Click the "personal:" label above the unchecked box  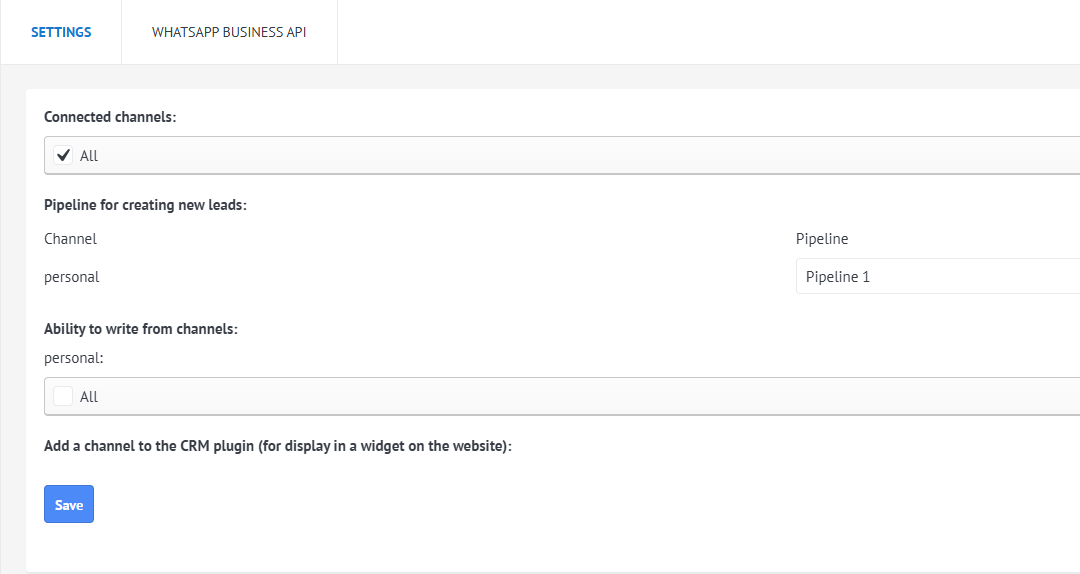pos(74,356)
